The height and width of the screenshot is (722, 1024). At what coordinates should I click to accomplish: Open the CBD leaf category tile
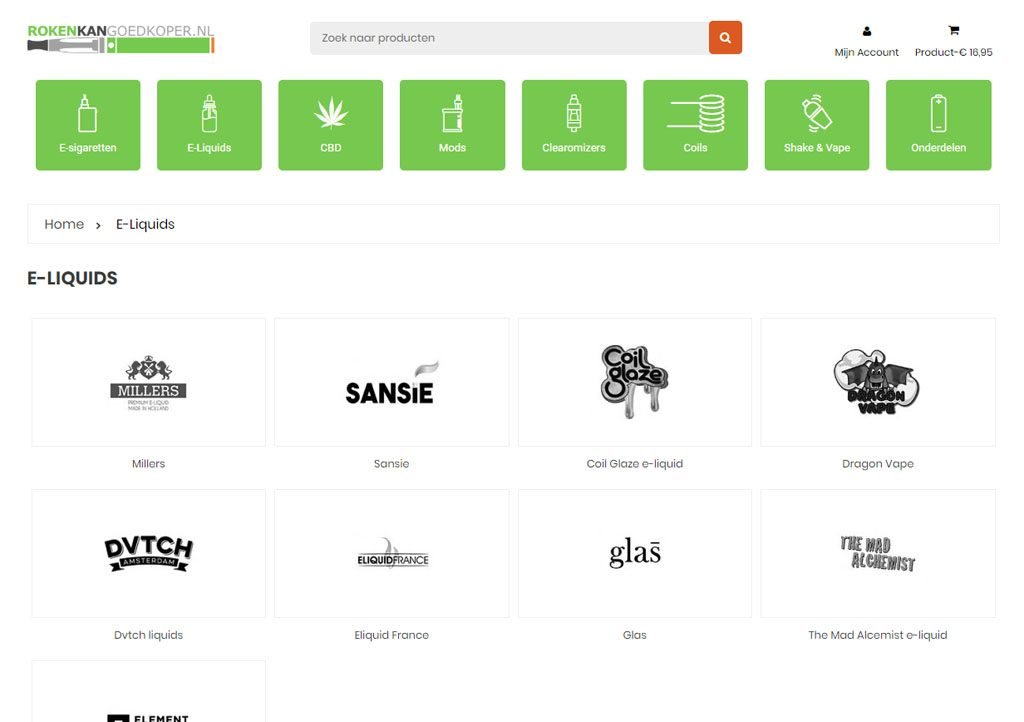pyautogui.click(x=331, y=125)
